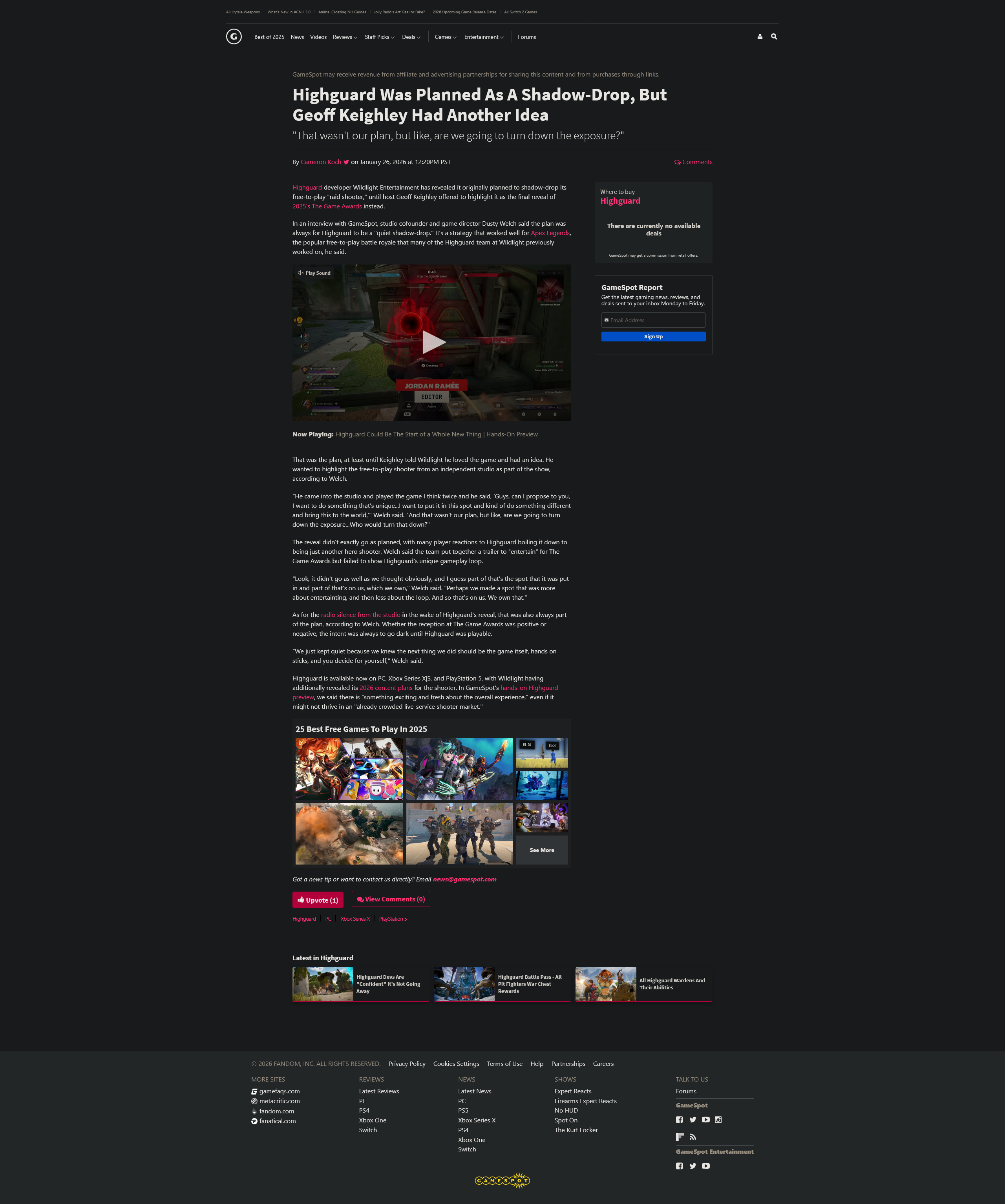Open GameSpot Instagram icon in footer
Screen dimensions: 1005x1204
click(718, 1120)
